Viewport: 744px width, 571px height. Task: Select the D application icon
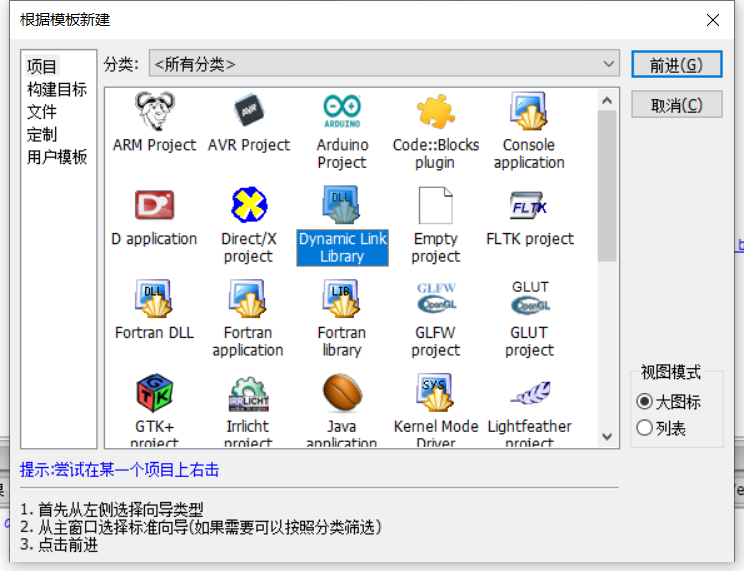click(155, 205)
